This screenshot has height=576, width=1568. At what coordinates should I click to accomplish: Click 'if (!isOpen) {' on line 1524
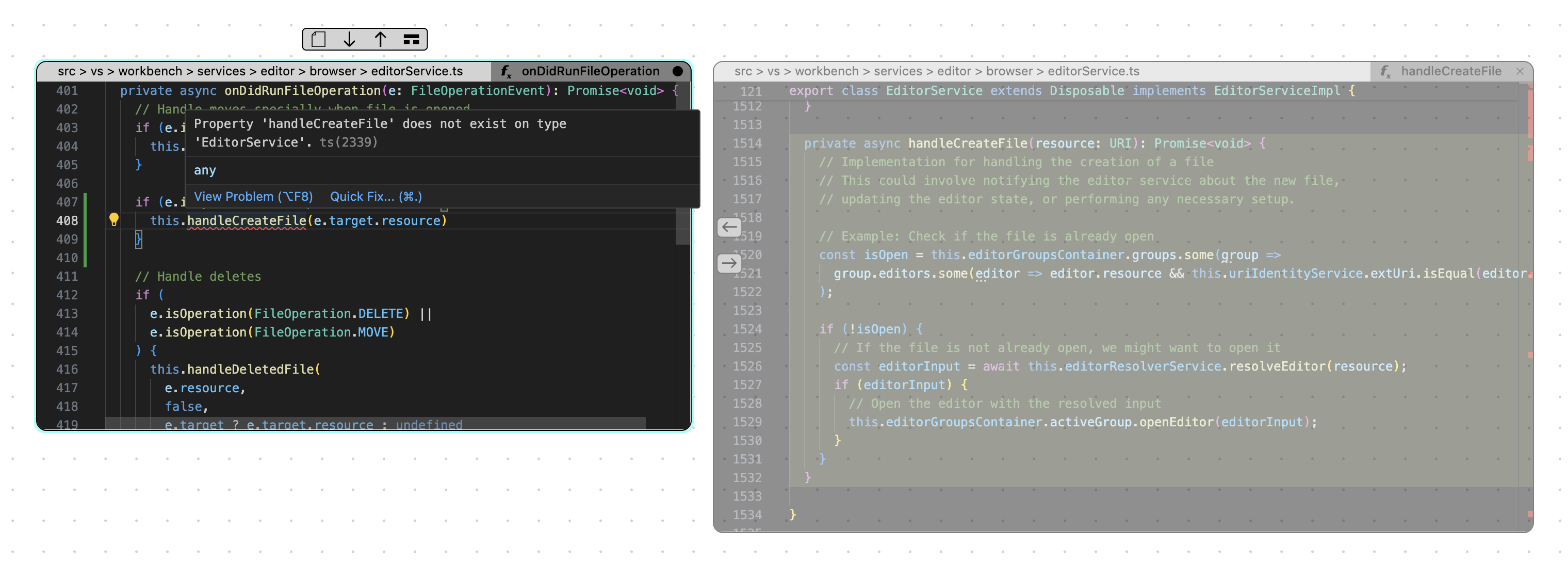click(871, 329)
